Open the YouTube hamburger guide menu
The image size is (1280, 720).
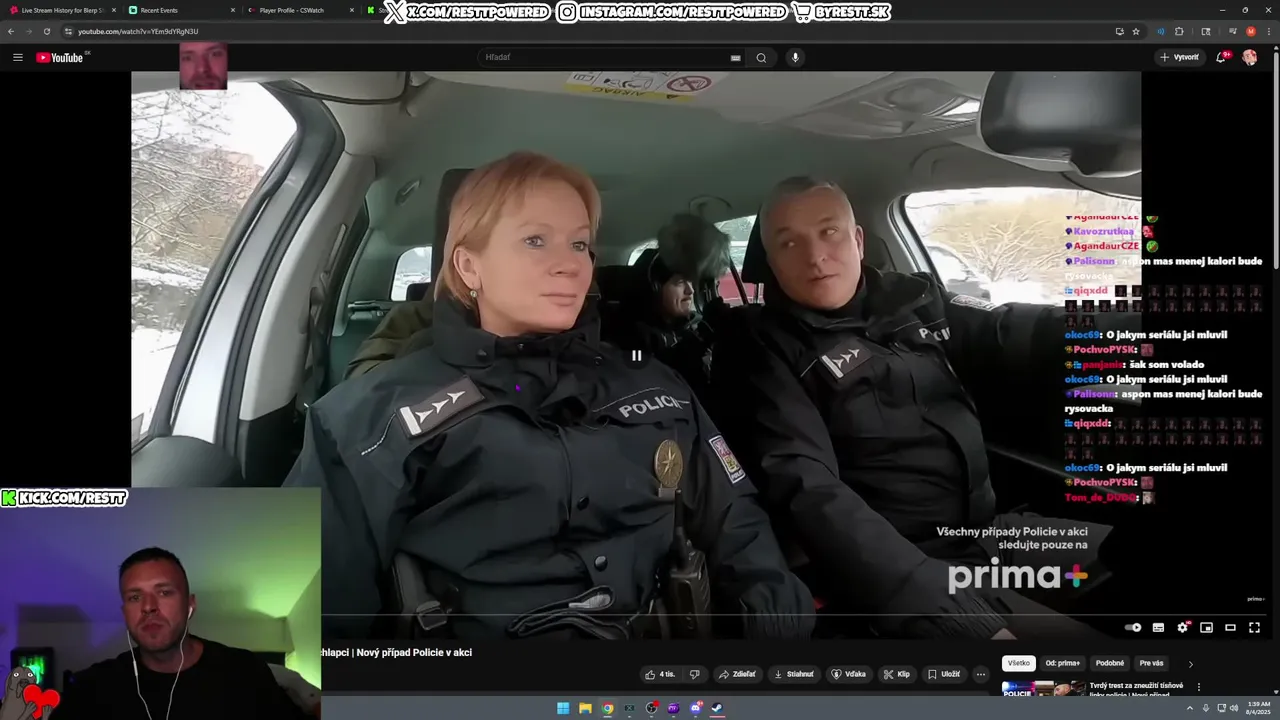click(x=17, y=57)
